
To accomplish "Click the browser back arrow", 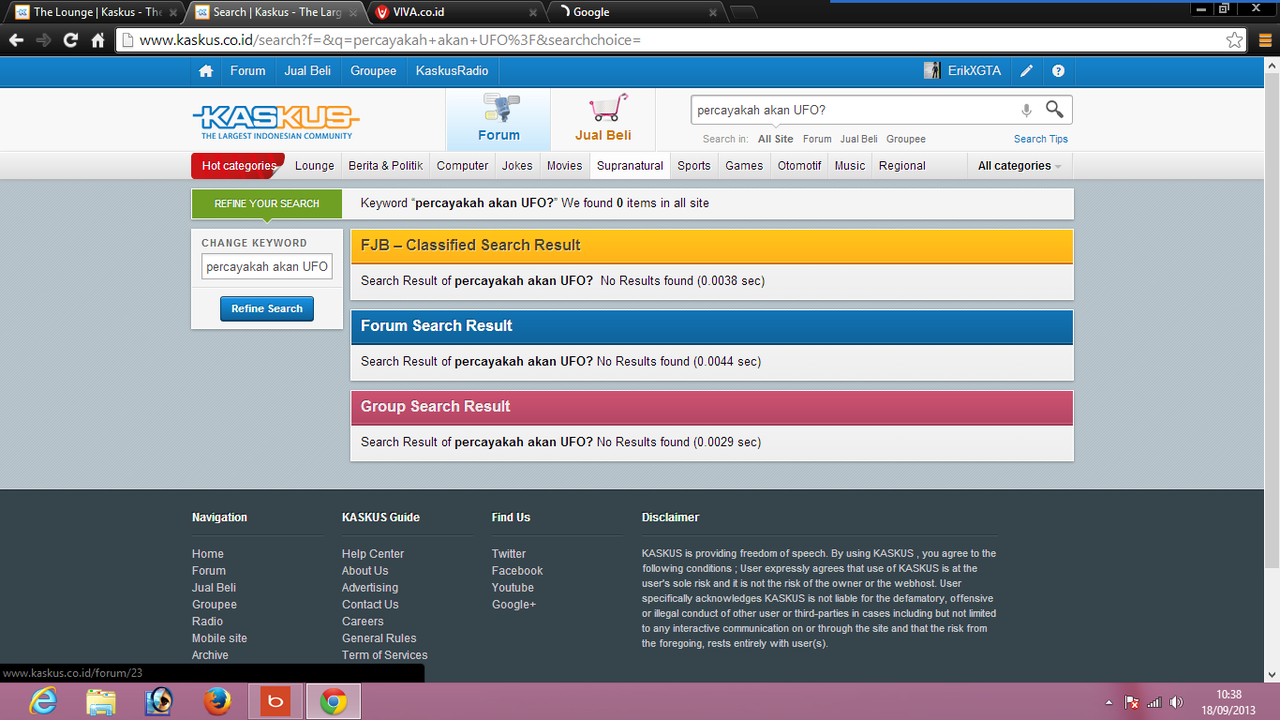I will click(x=16, y=40).
